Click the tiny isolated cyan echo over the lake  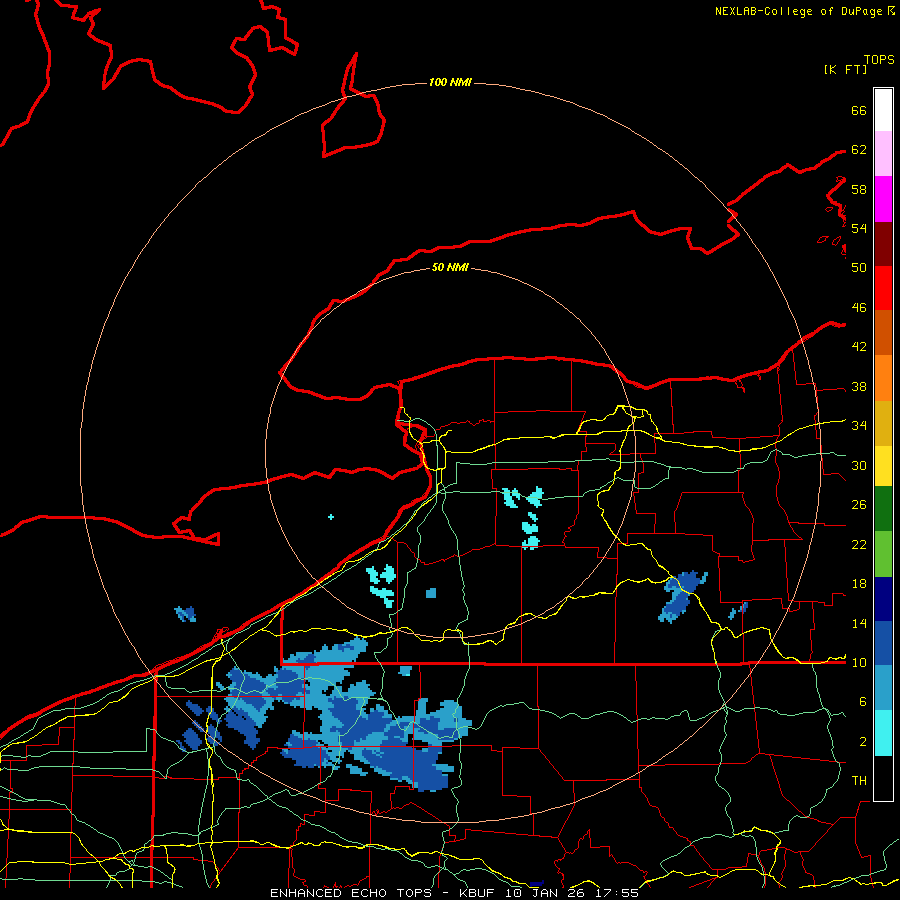click(x=331, y=517)
